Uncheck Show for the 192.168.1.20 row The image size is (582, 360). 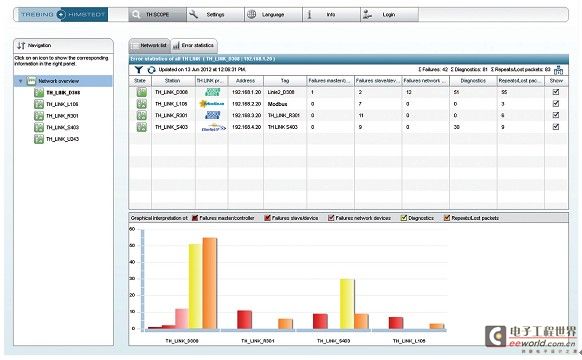coord(556,92)
